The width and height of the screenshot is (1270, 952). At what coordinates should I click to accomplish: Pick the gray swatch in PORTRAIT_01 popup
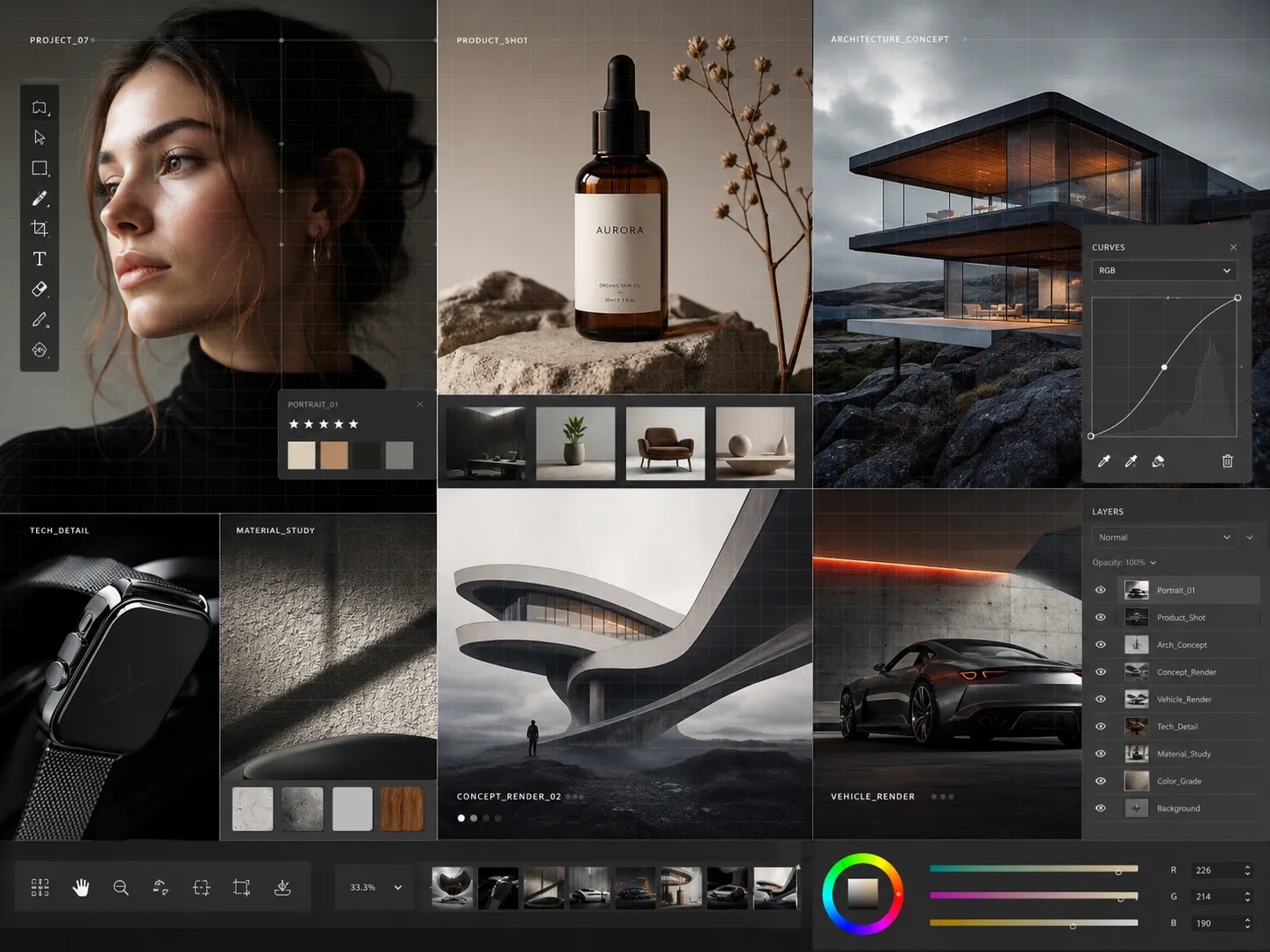[399, 455]
